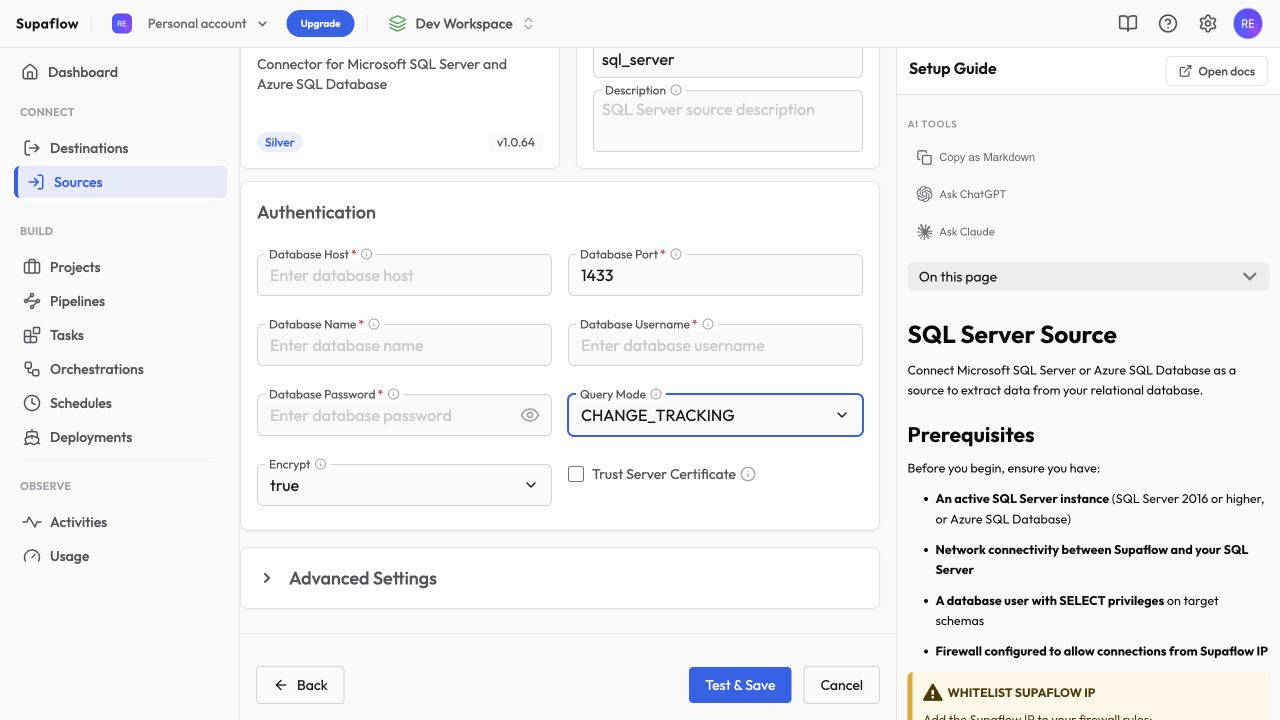Click the Database Password info icon
Screen dimensions: 1280x720
[x=393, y=394]
